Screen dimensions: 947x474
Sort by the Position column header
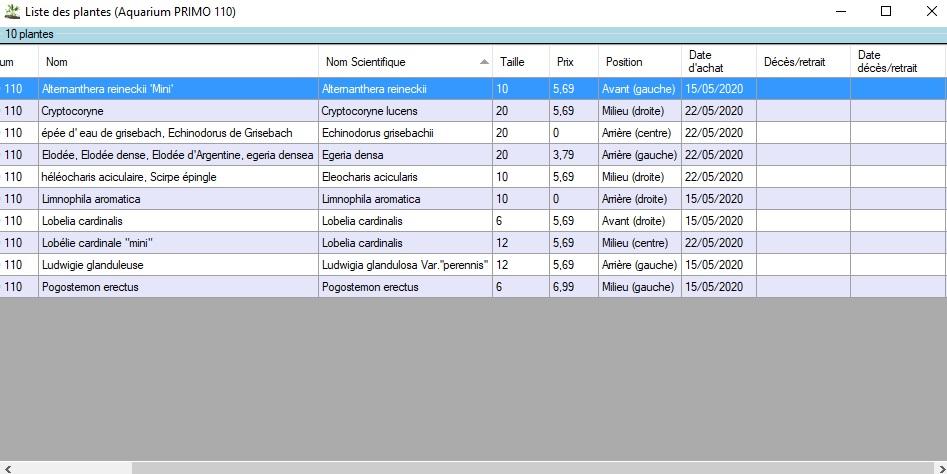[x=640, y=62]
